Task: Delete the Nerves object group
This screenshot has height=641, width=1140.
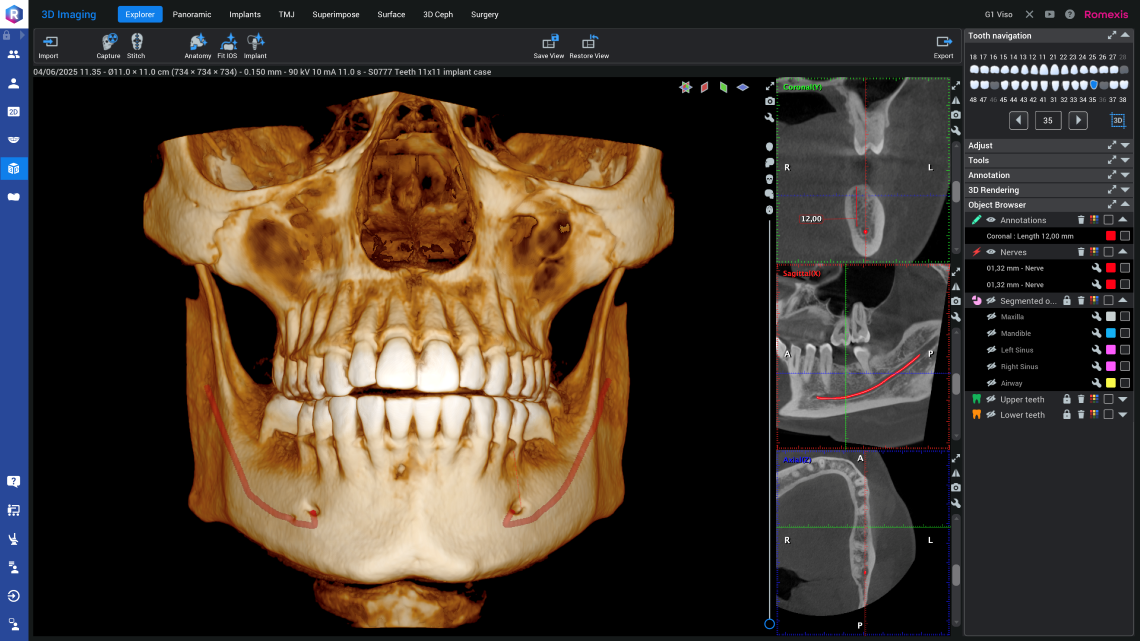Action: click(x=1081, y=252)
